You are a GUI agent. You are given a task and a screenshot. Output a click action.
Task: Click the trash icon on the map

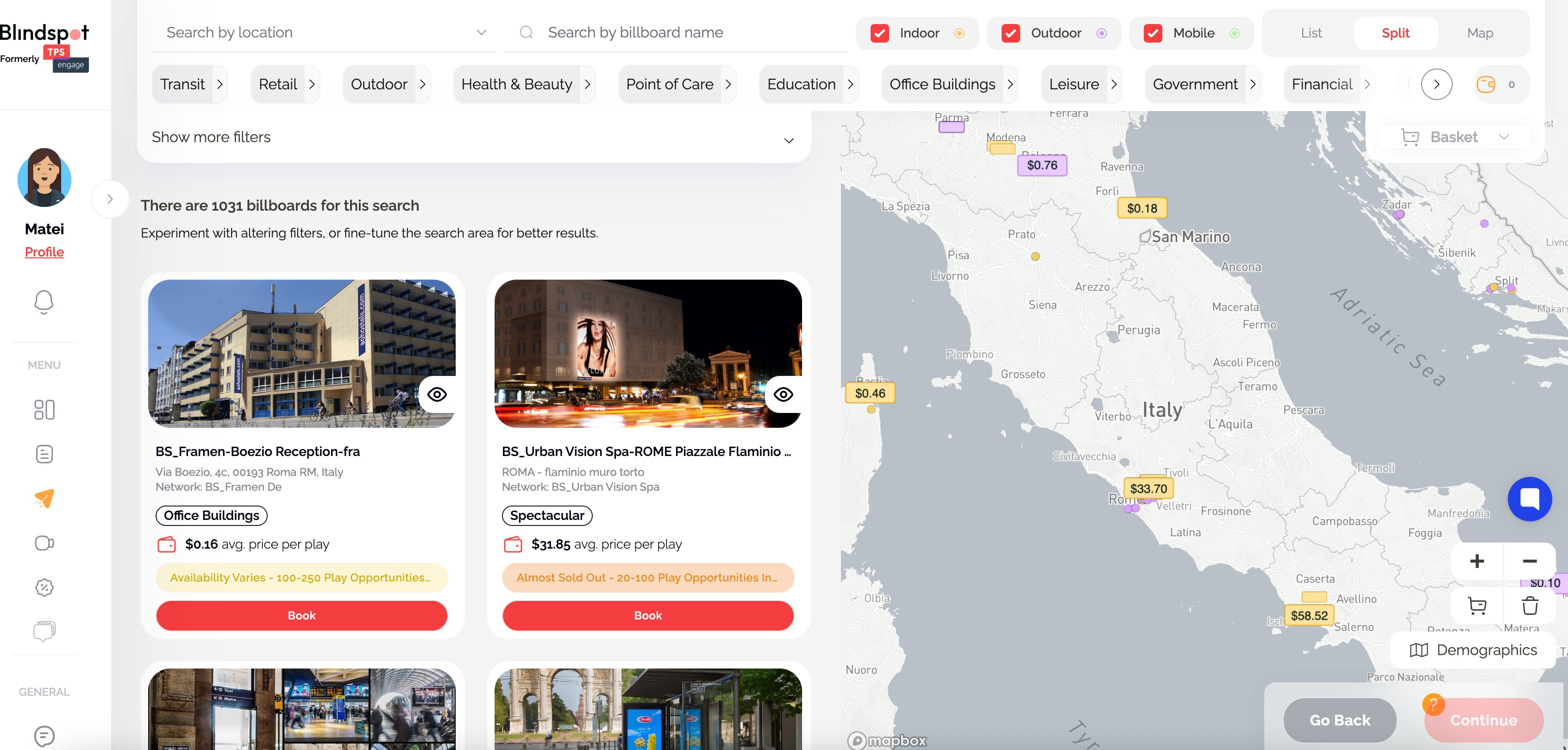[x=1530, y=606]
